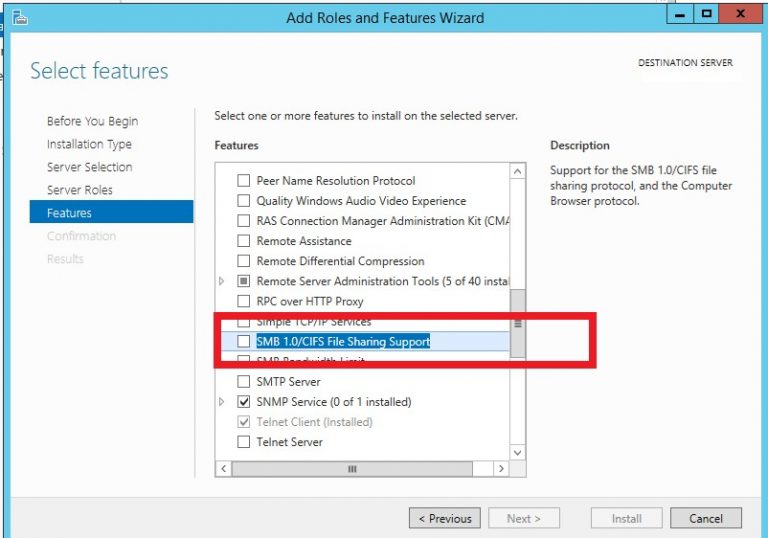
Task: Click the wizard icon in title bar
Action: pos(20,18)
